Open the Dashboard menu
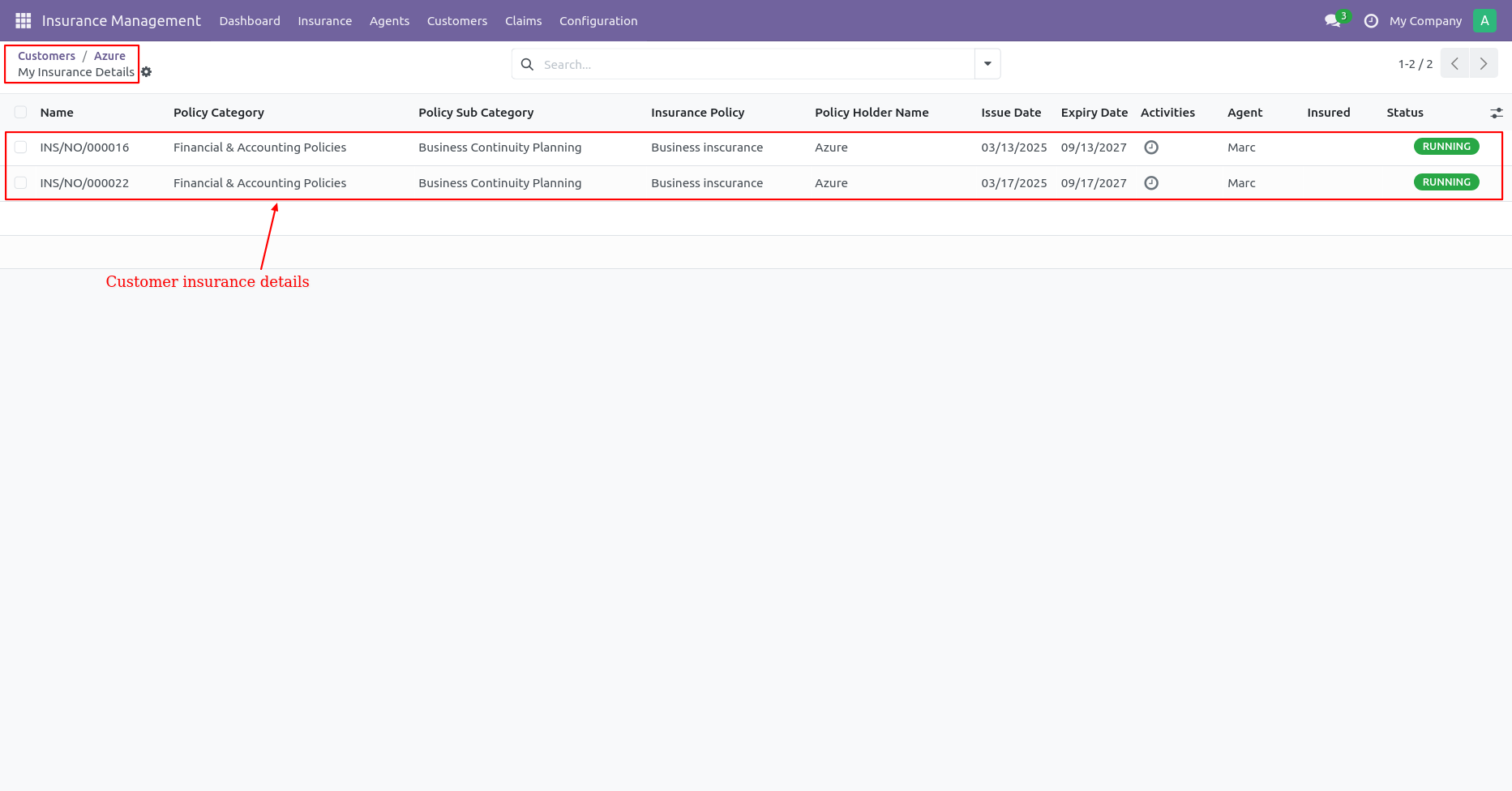This screenshot has width=1512, height=791. pos(250,21)
